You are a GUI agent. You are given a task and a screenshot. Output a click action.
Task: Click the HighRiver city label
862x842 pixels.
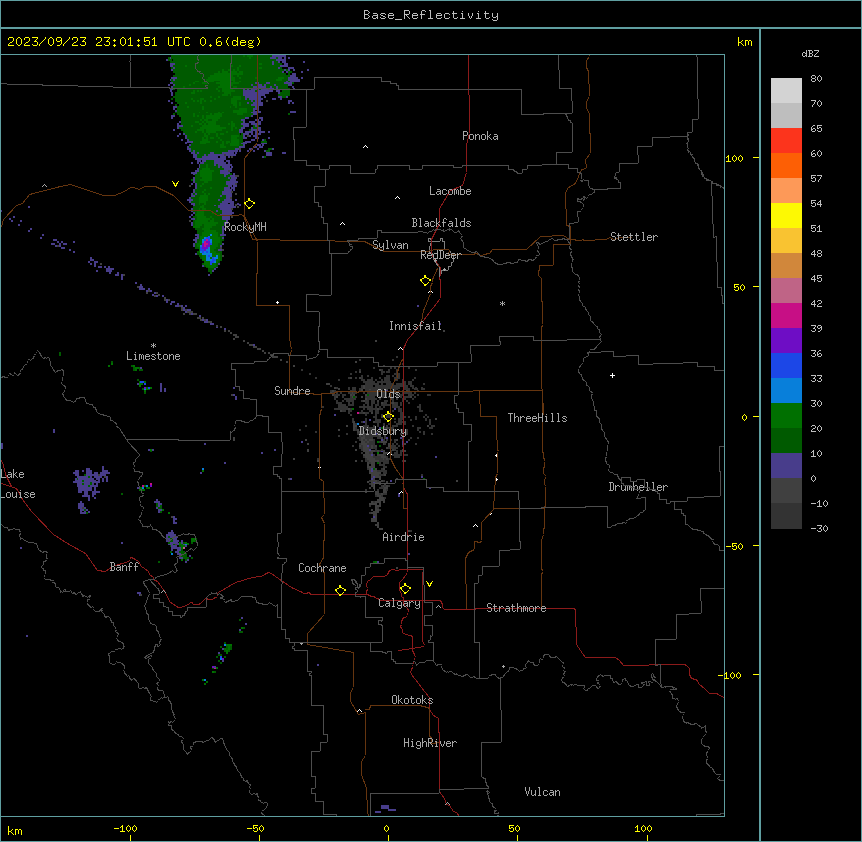click(x=430, y=743)
